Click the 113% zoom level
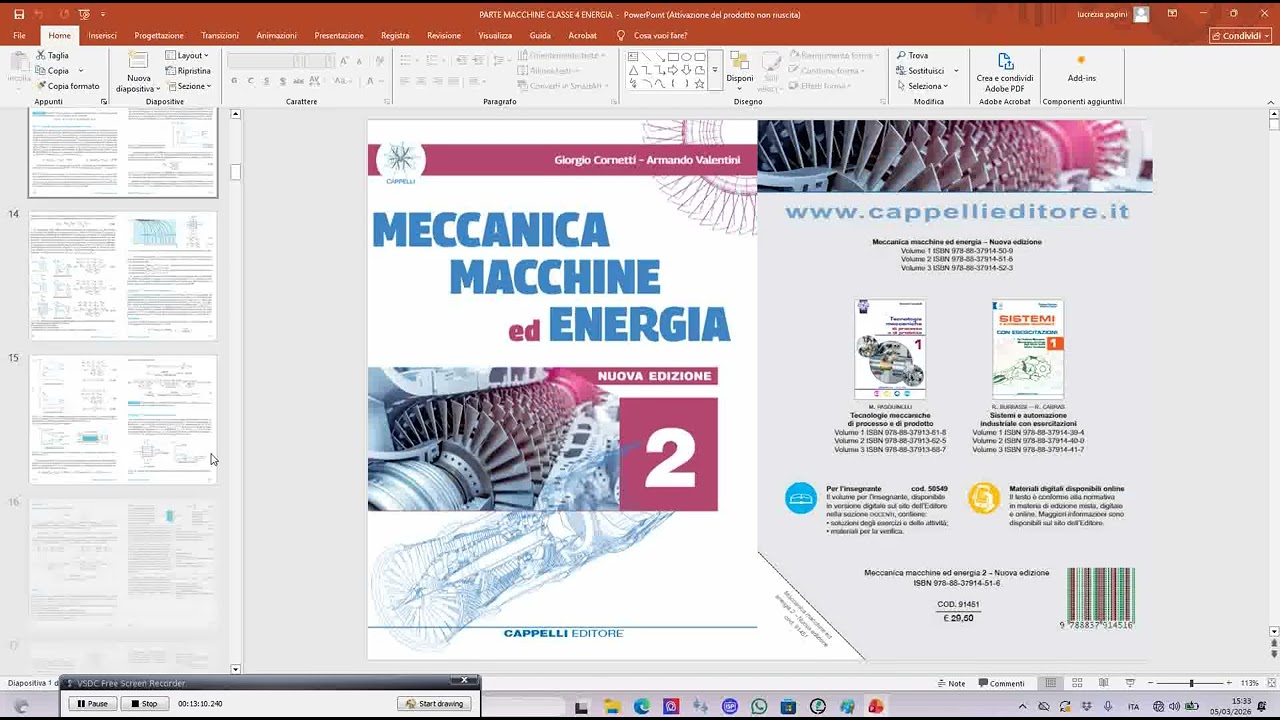1280x720 pixels. click(1249, 683)
